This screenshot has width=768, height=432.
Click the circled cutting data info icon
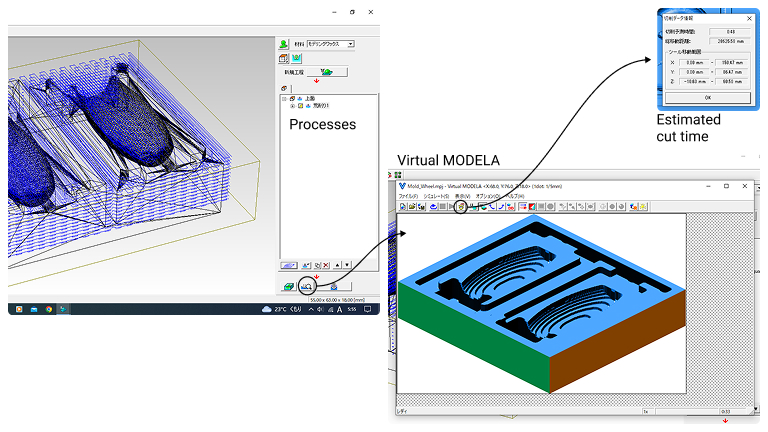pos(461,207)
